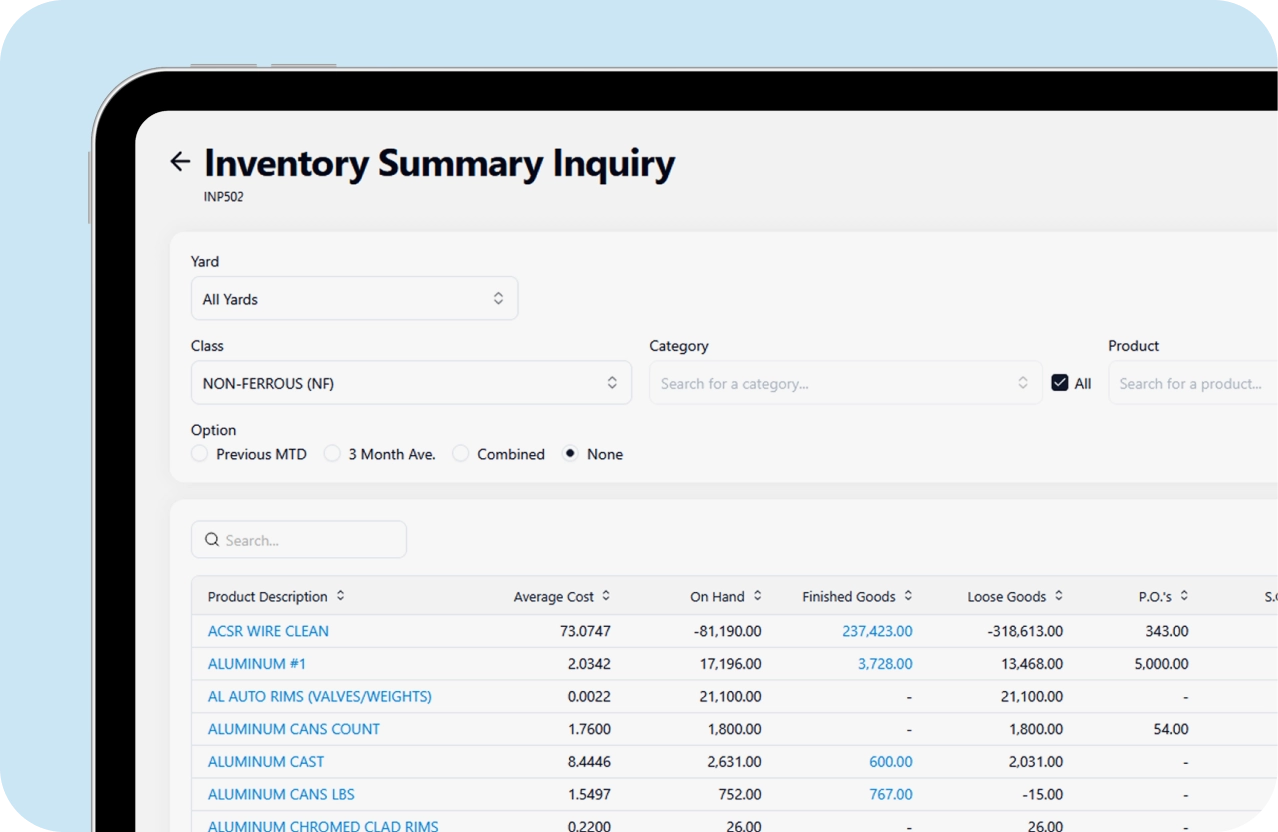
Task: Click finished goods value 767.00
Action: 891,794
